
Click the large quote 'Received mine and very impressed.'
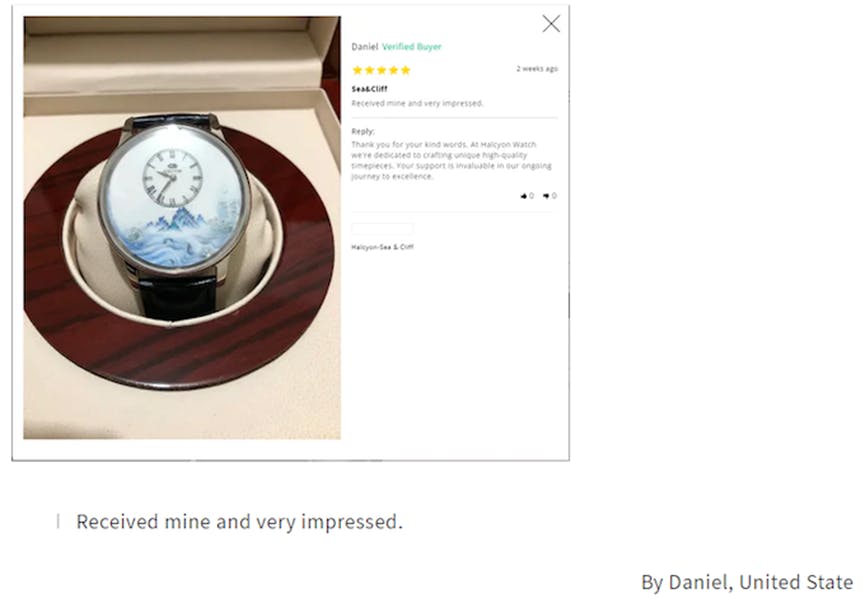click(x=239, y=522)
